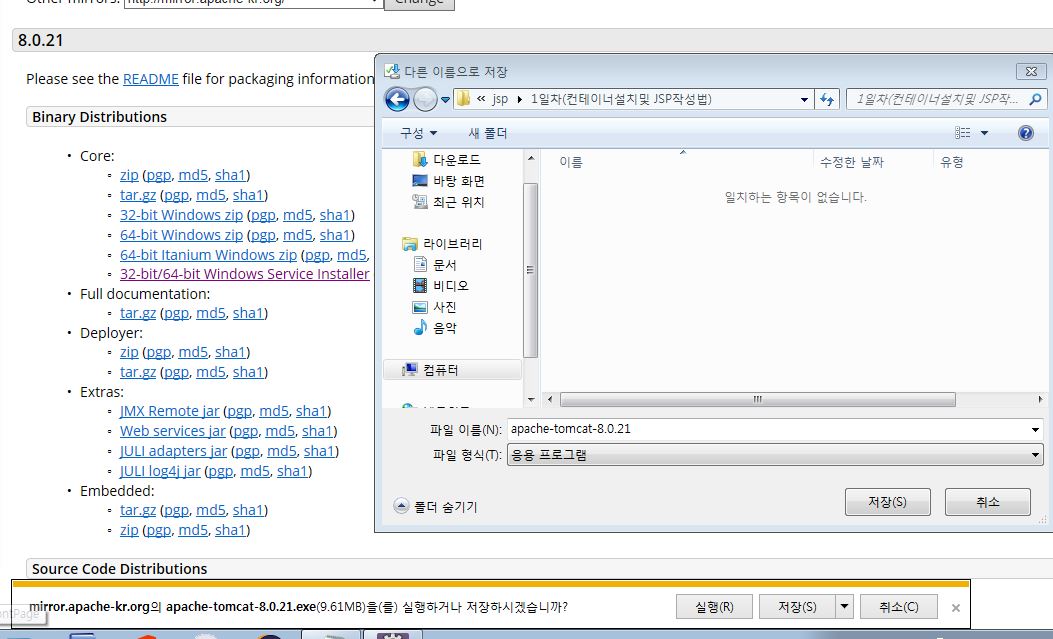The width and height of the screenshot is (1053, 639).
Task: Select 바탕 화면 in the navigation pane
Action: 448,181
